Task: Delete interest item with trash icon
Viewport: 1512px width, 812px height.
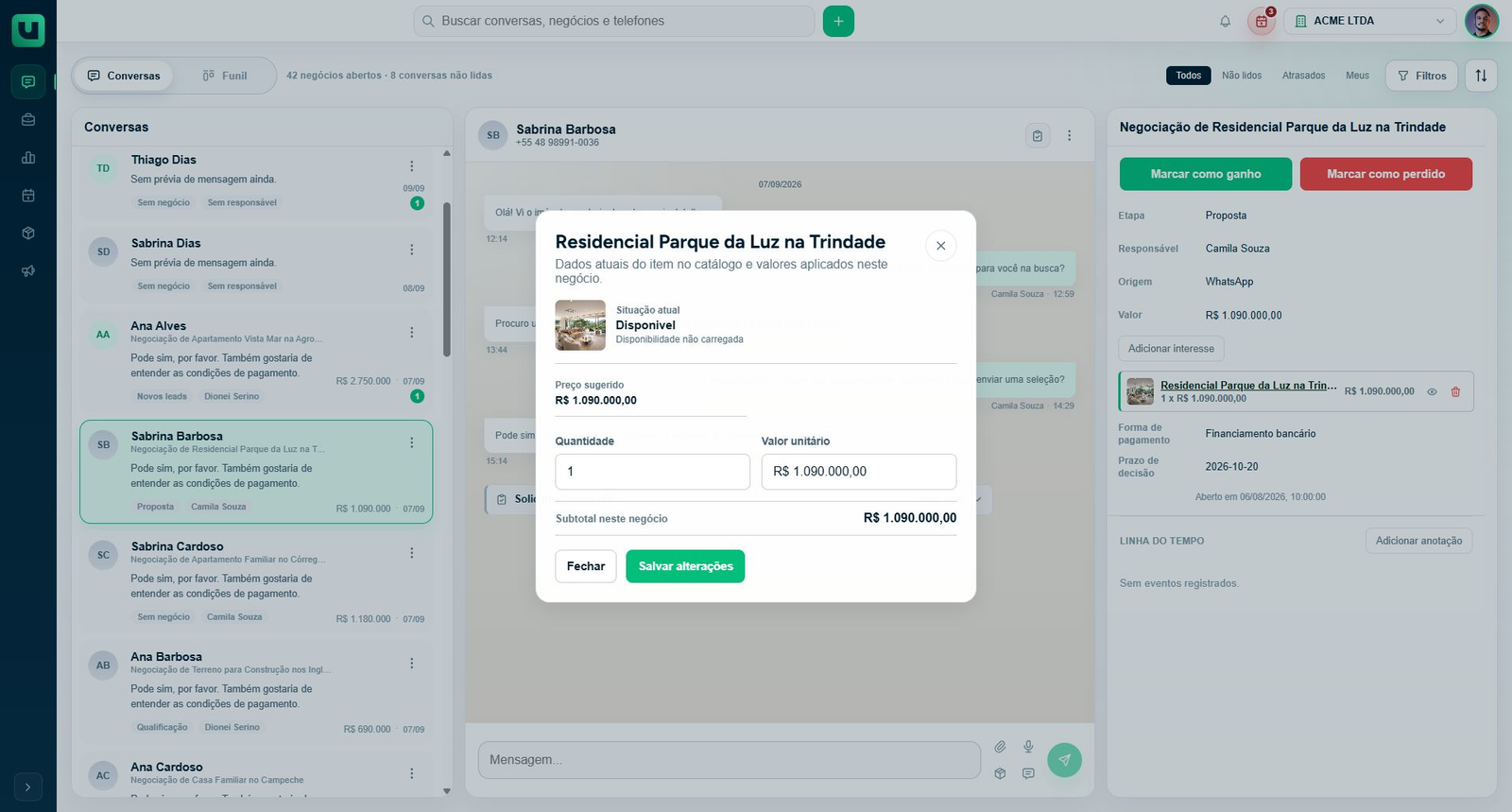Action: [1455, 391]
